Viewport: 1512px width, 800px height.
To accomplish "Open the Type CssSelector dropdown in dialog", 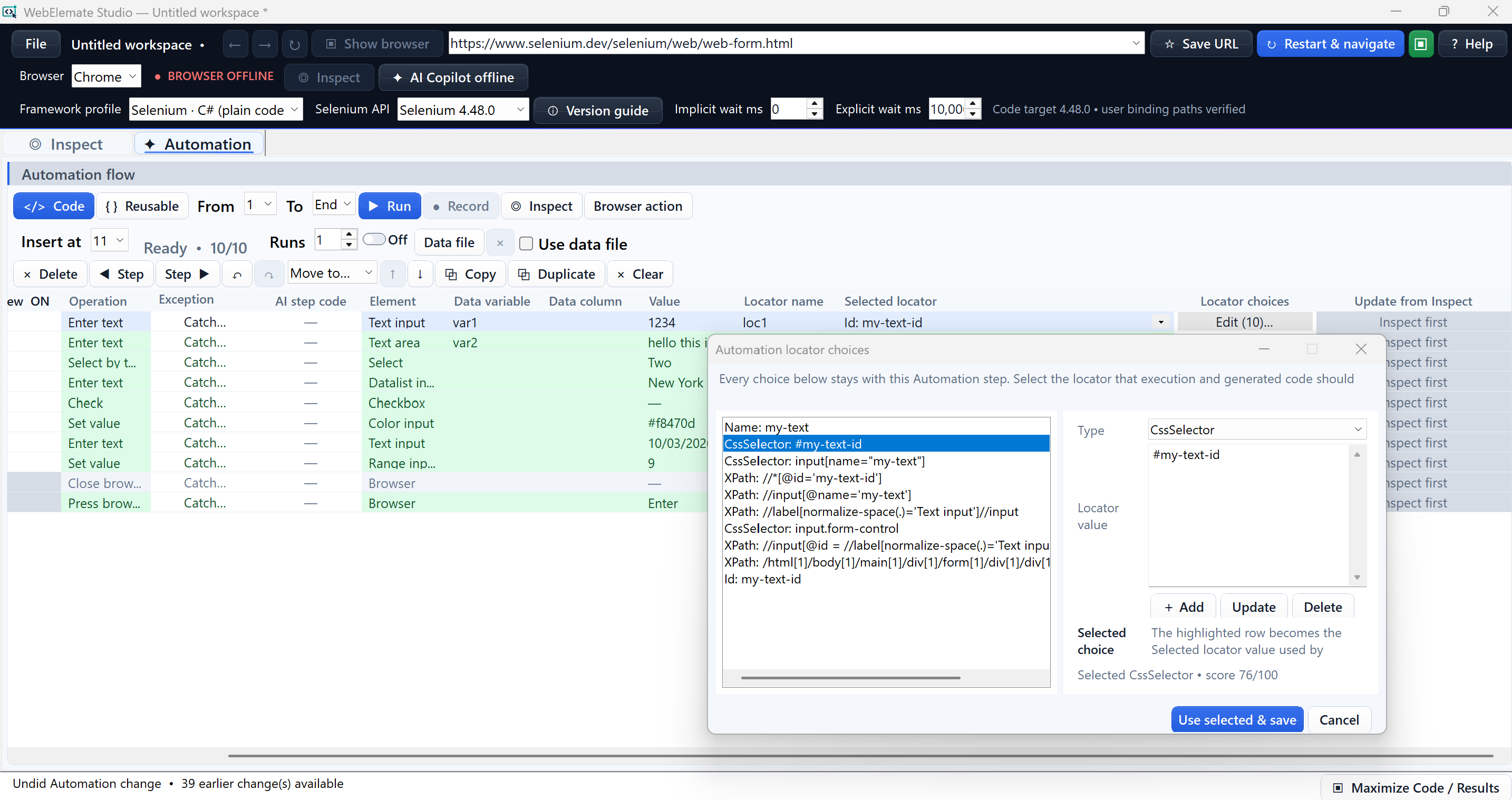I will [x=1257, y=430].
